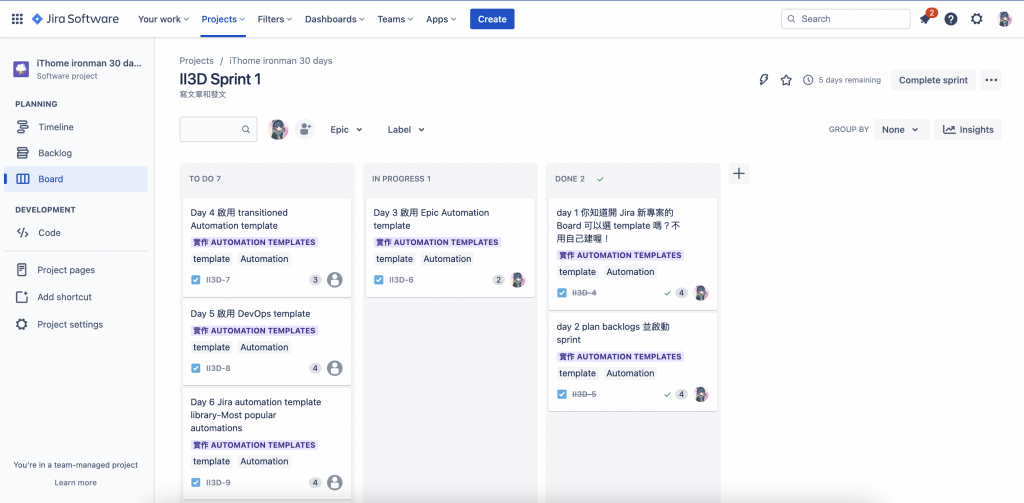Open card Day 3 Epic Automation template
Image resolution: width=1024 pixels, height=503 pixels.
[450, 248]
